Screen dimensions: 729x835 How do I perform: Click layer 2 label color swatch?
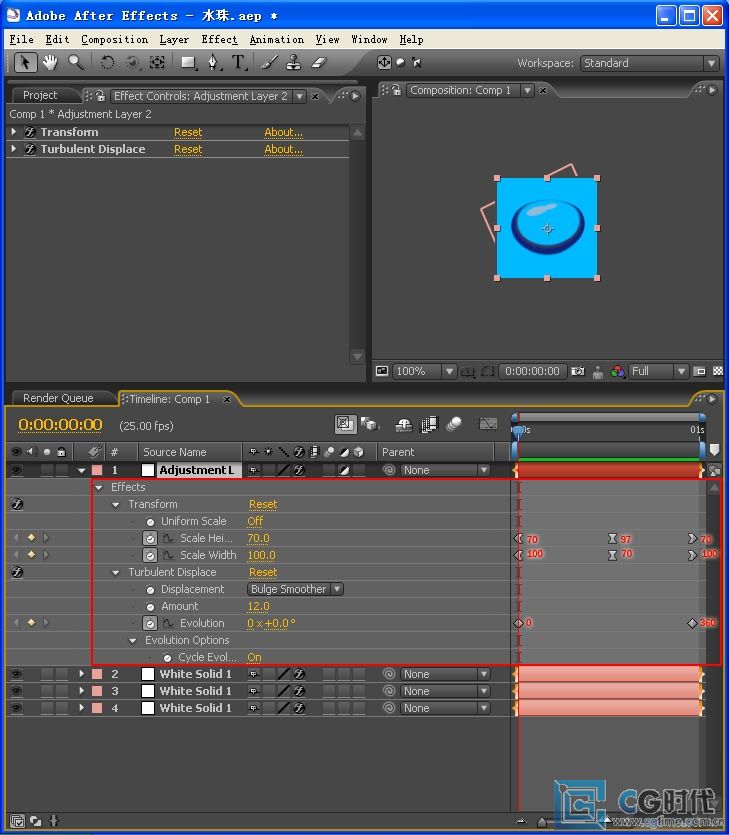click(x=97, y=674)
